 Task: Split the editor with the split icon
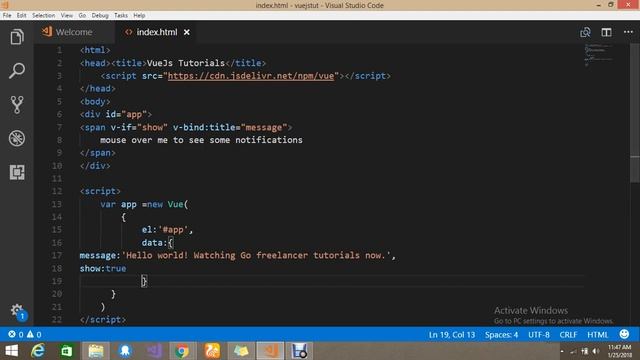[x=606, y=32]
